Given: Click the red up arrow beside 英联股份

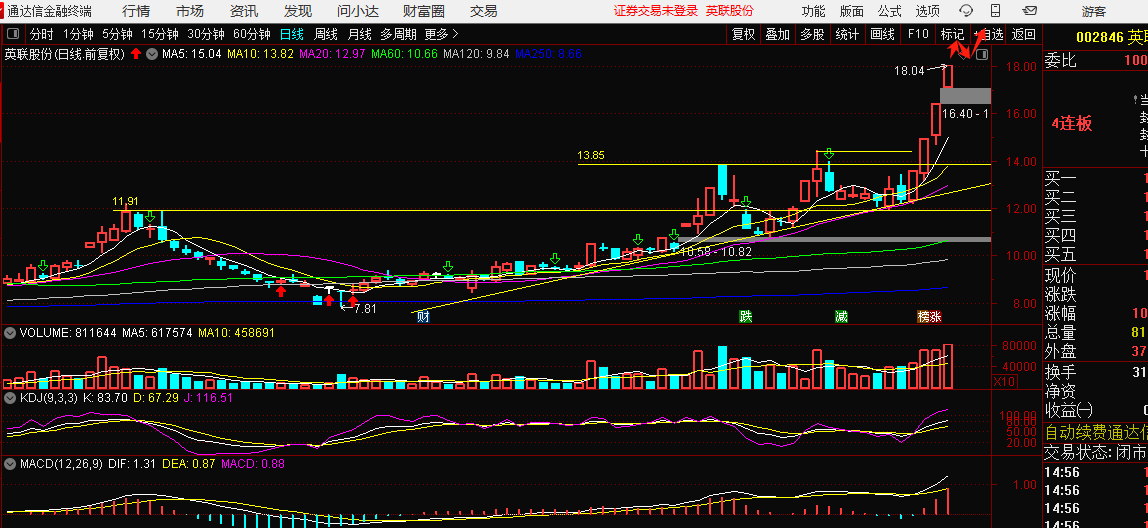Looking at the screenshot, I should click(x=137, y=53).
